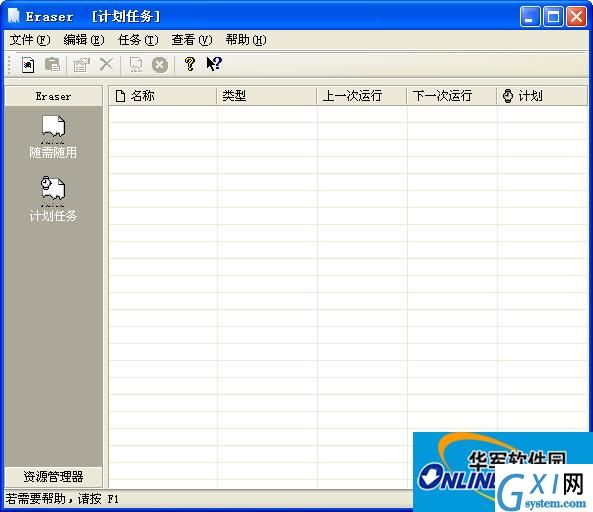This screenshot has height=512, width=593.
Task: Sort by the 下一次运行 column header
Action: (451, 96)
